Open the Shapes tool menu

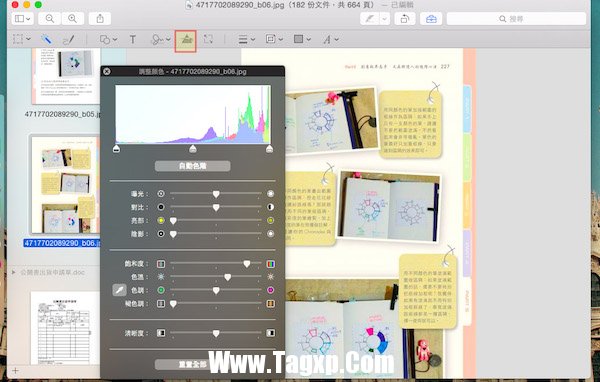(x=108, y=39)
